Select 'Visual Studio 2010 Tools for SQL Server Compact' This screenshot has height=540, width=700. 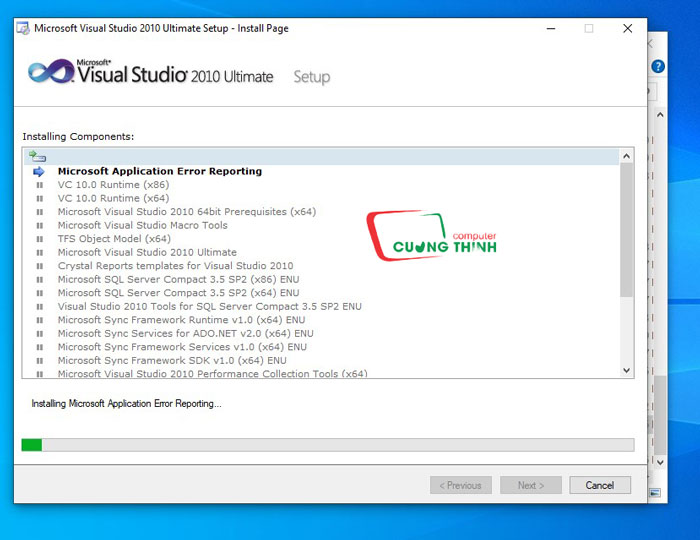pos(209,307)
